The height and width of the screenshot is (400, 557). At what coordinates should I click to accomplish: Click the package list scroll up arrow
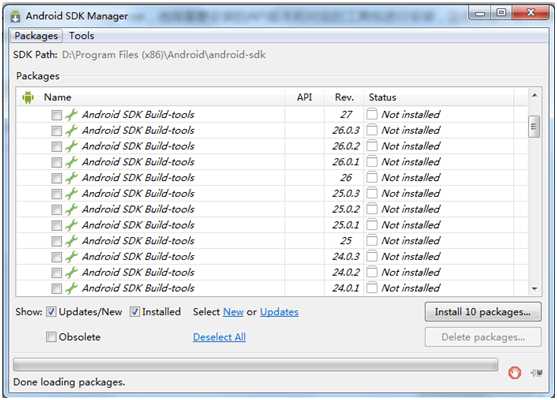pos(534,95)
